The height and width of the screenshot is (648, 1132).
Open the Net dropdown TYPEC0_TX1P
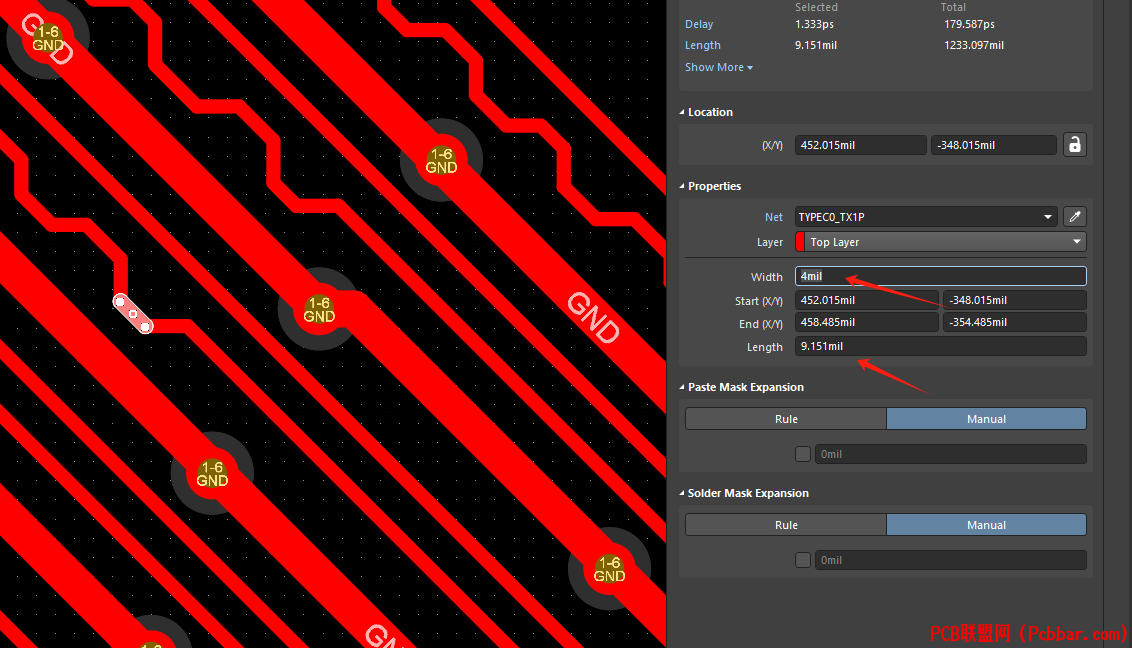926,216
